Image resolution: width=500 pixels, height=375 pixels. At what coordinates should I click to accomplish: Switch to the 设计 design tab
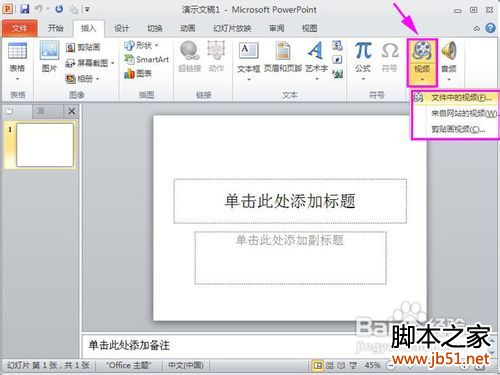pos(121,28)
